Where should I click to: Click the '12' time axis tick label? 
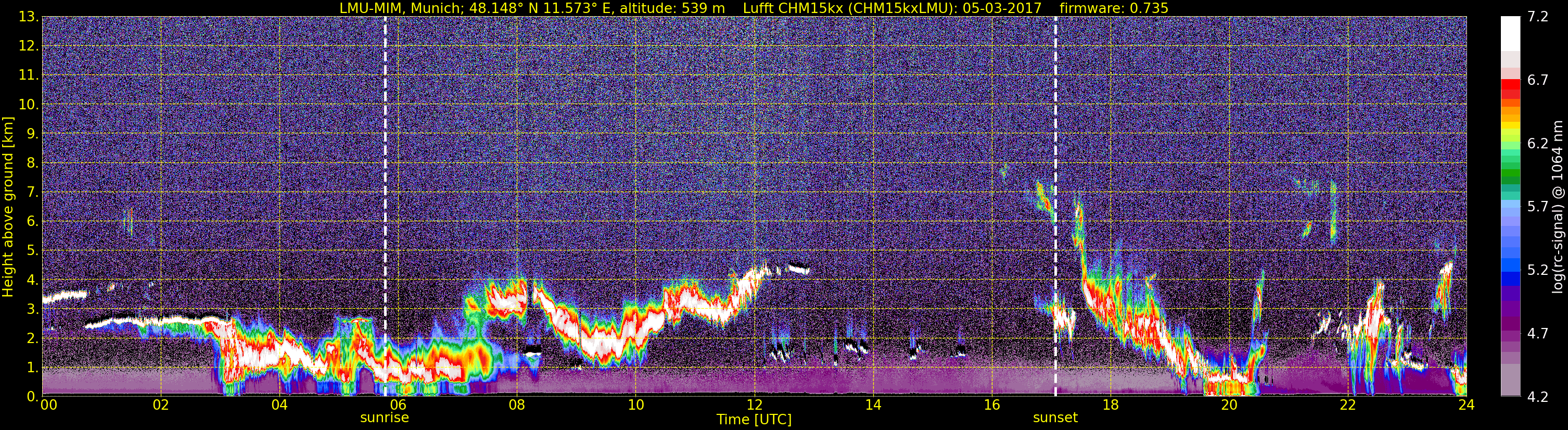pyautogui.click(x=754, y=405)
